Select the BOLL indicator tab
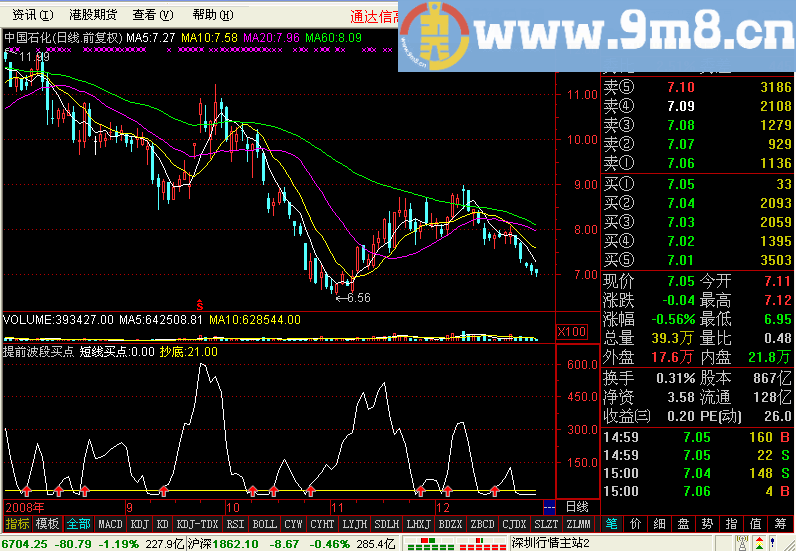The height and width of the screenshot is (551, 796). tap(264, 524)
